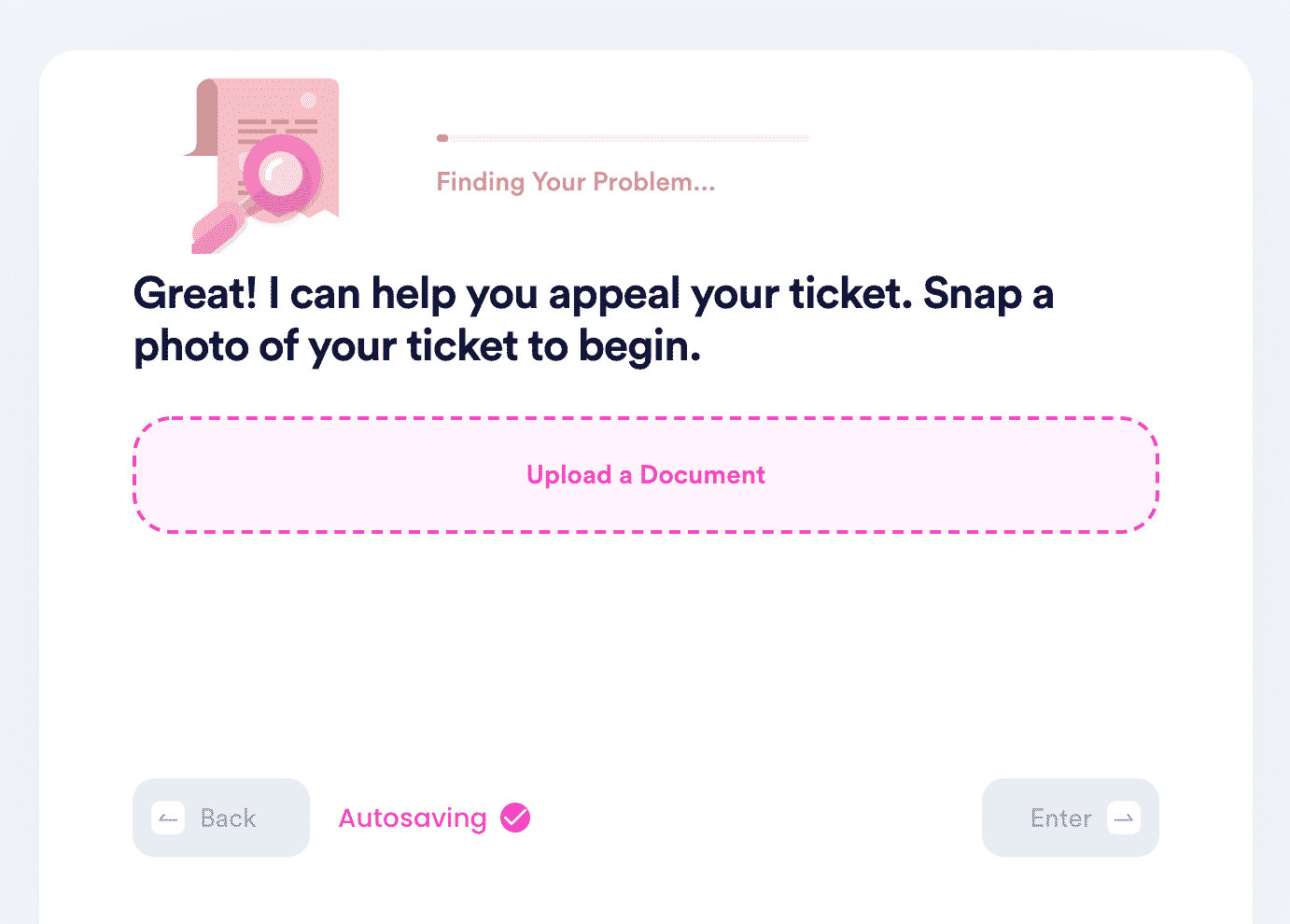The image size is (1290, 924).
Task: Click the small white circle on the receipt
Action: pos(308,100)
